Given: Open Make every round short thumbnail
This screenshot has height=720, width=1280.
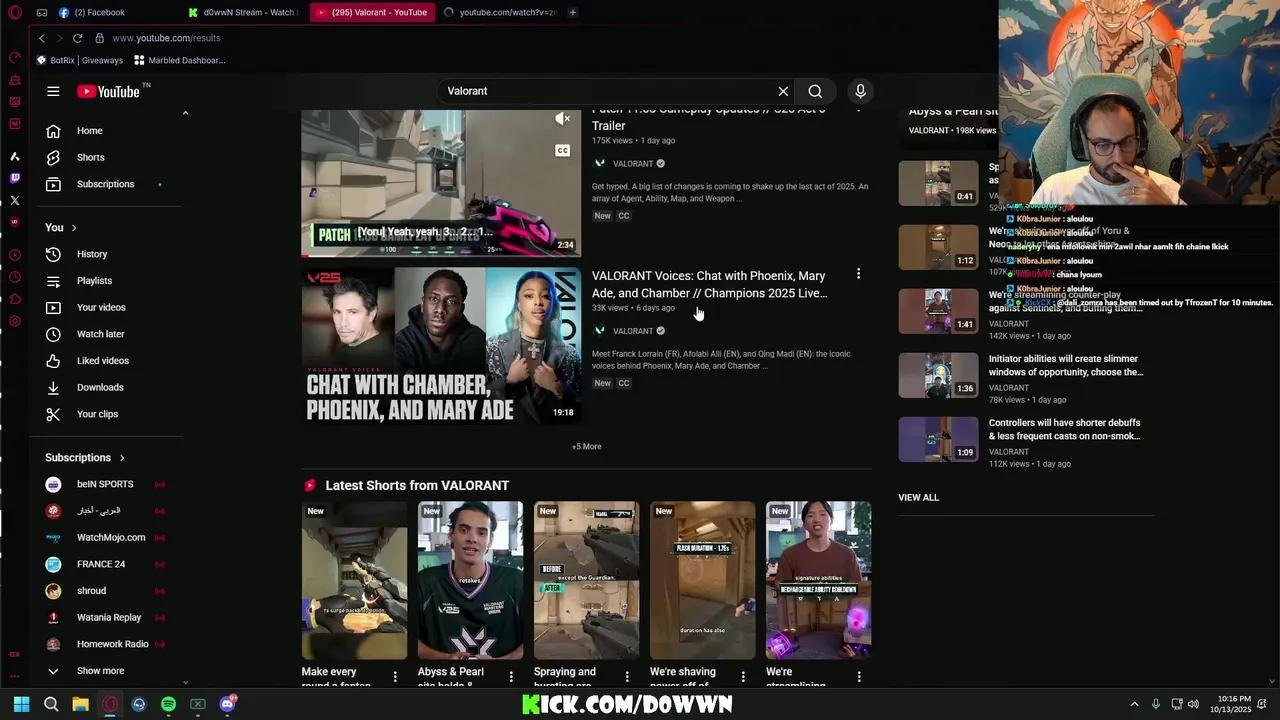Looking at the screenshot, I should [355, 580].
